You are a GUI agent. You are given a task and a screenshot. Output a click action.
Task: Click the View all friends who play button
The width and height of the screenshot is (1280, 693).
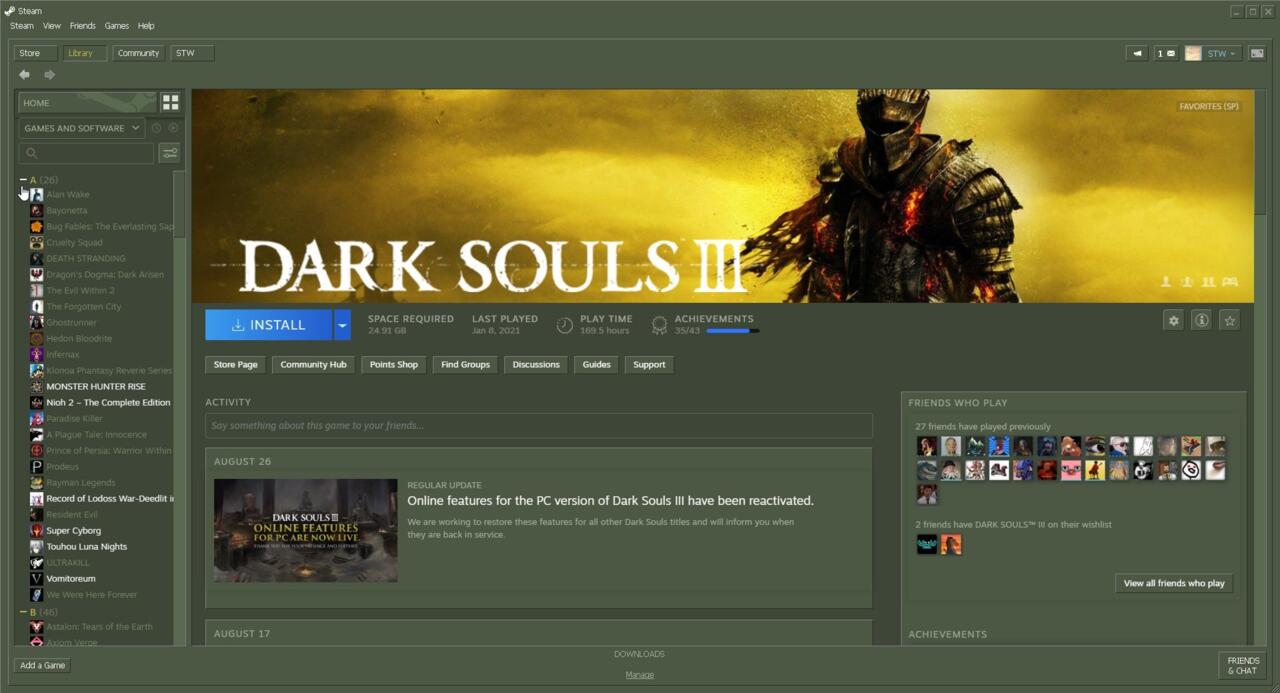(x=1173, y=583)
